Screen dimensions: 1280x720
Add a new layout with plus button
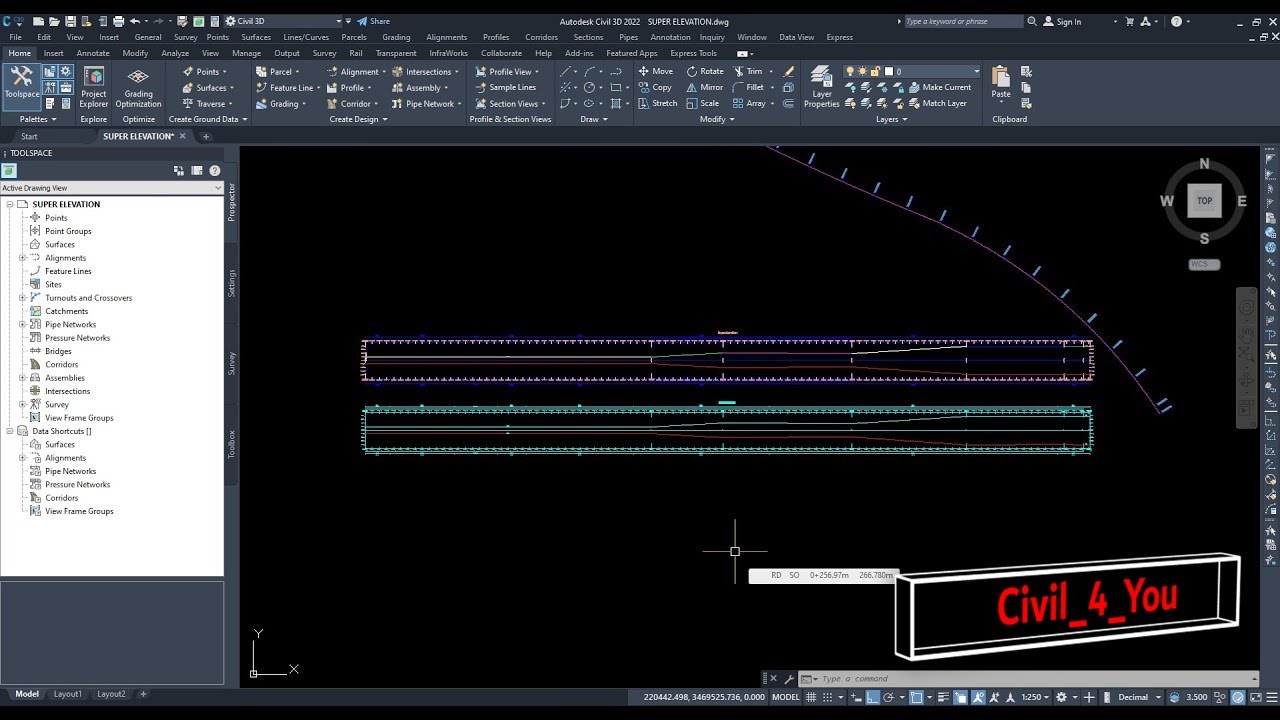point(143,694)
